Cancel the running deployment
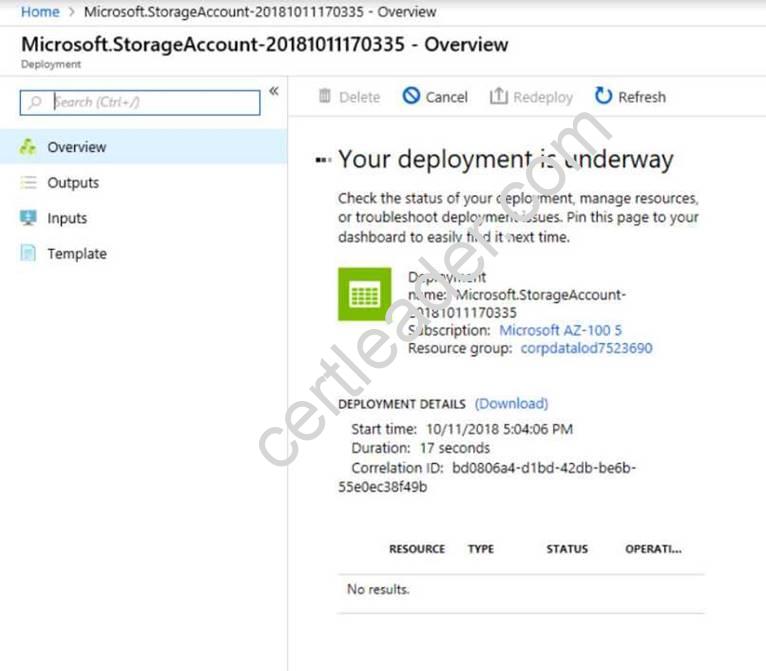The width and height of the screenshot is (766, 671). [x=435, y=96]
